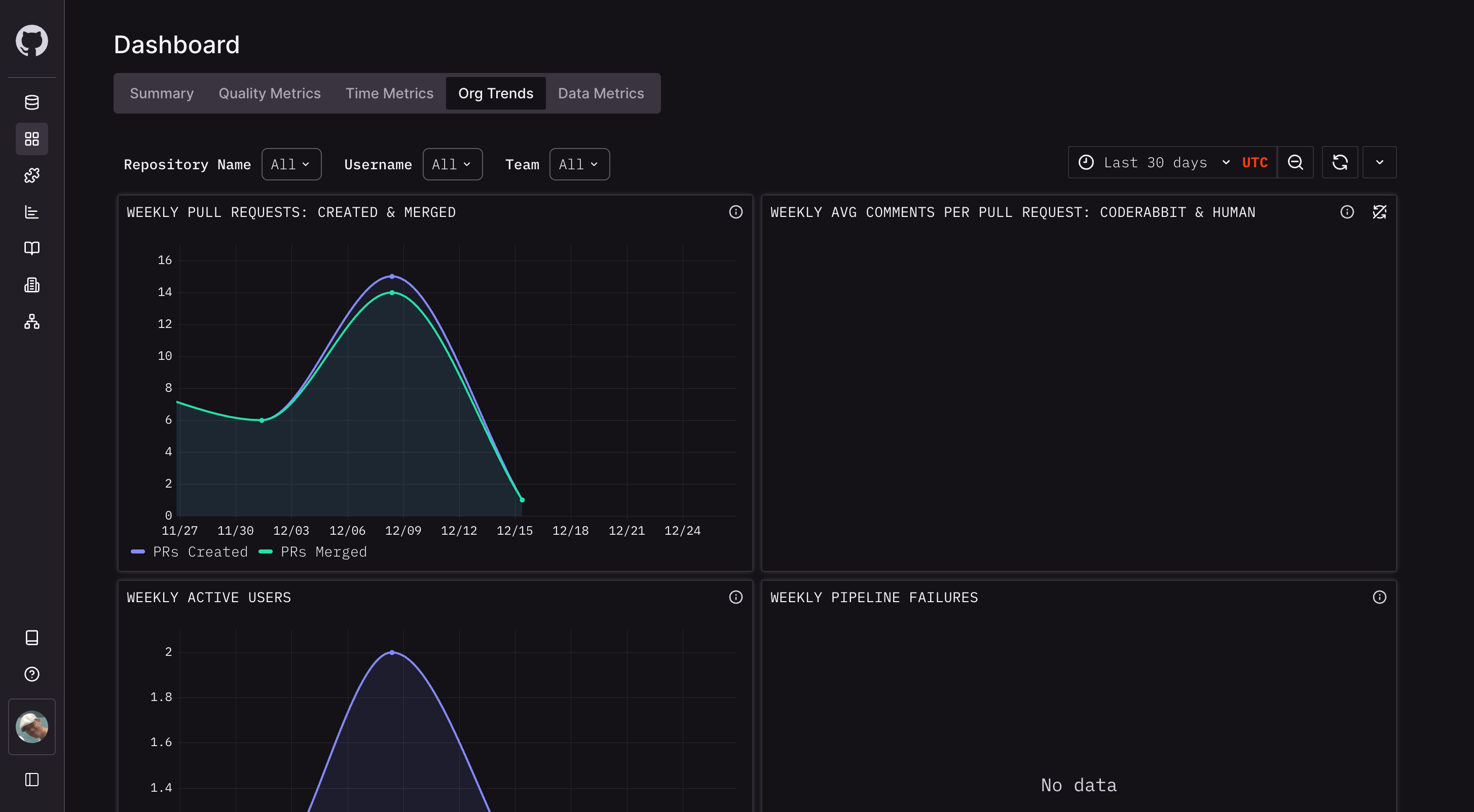Click the help question mark icon
The width and height of the screenshot is (1474, 812).
pyautogui.click(x=31, y=674)
